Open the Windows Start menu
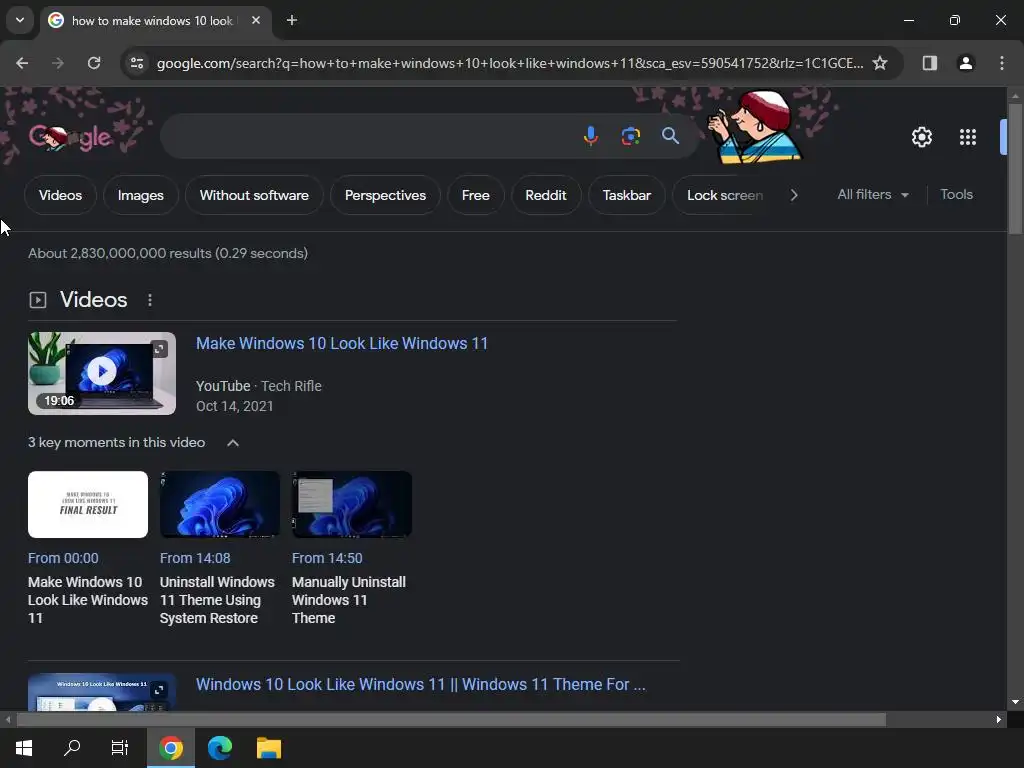The image size is (1024, 768). point(24,748)
